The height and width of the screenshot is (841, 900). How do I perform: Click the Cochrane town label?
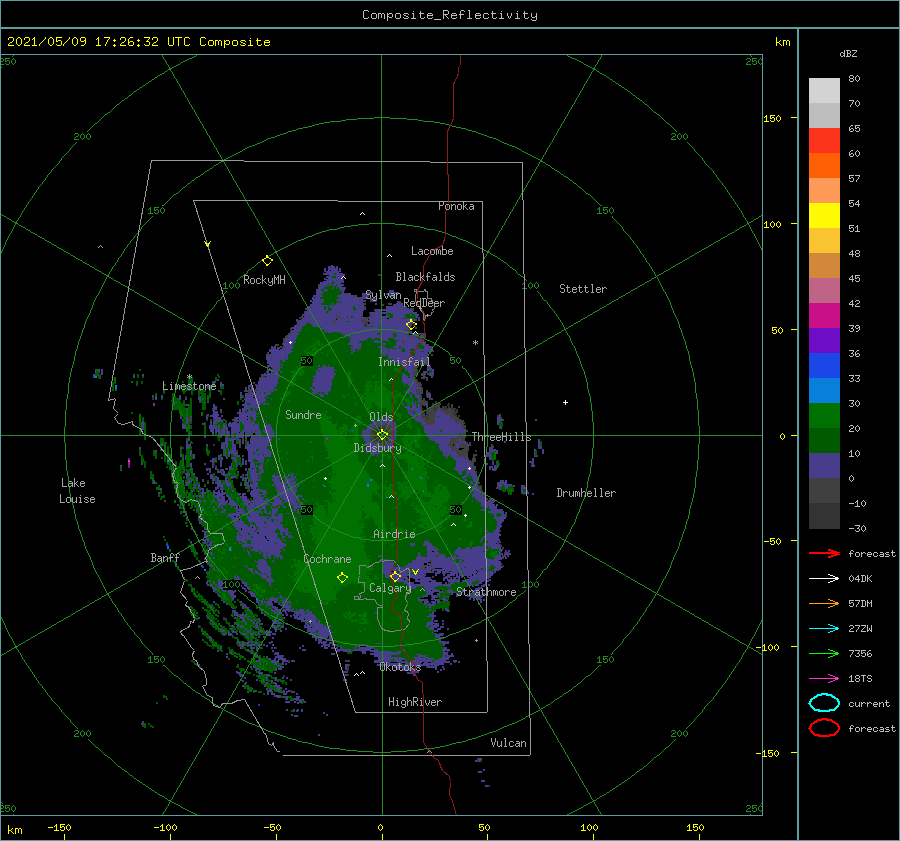(327, 559)
